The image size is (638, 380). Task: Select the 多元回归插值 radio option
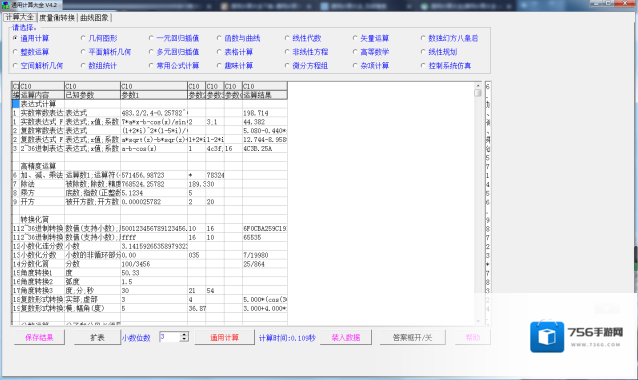pos(174,52)
